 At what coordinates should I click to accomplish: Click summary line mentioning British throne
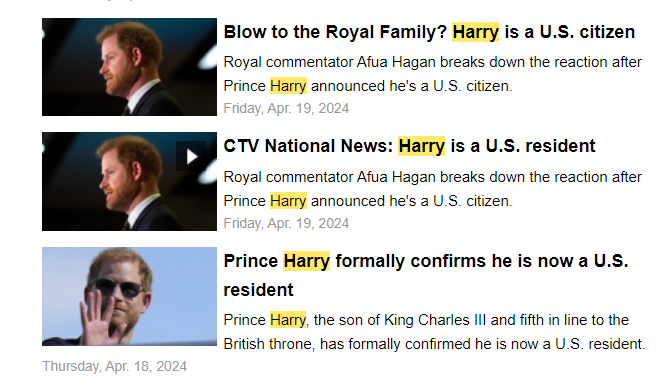point(434,344)
